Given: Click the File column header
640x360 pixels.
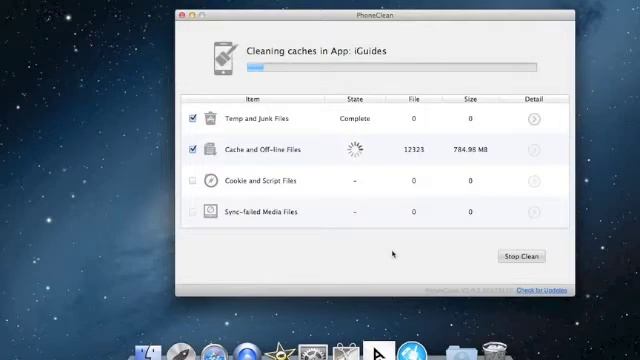Looking at the screenshot, I should point(414,99).
